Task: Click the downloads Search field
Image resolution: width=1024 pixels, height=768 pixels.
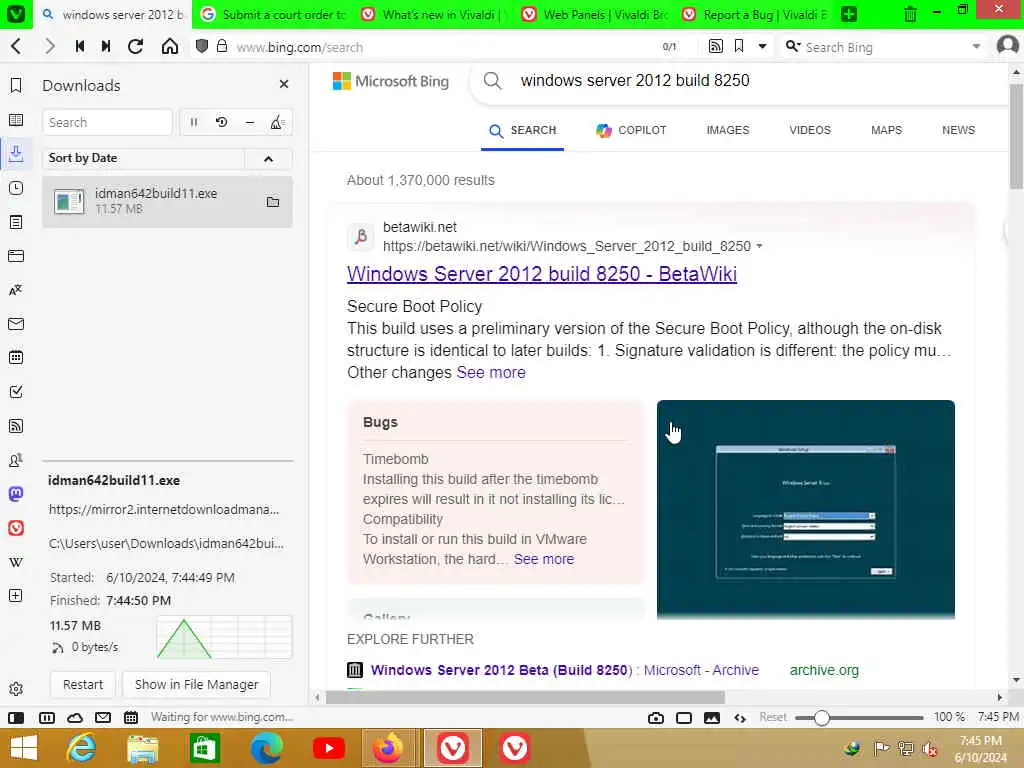Action: (107, 122)
